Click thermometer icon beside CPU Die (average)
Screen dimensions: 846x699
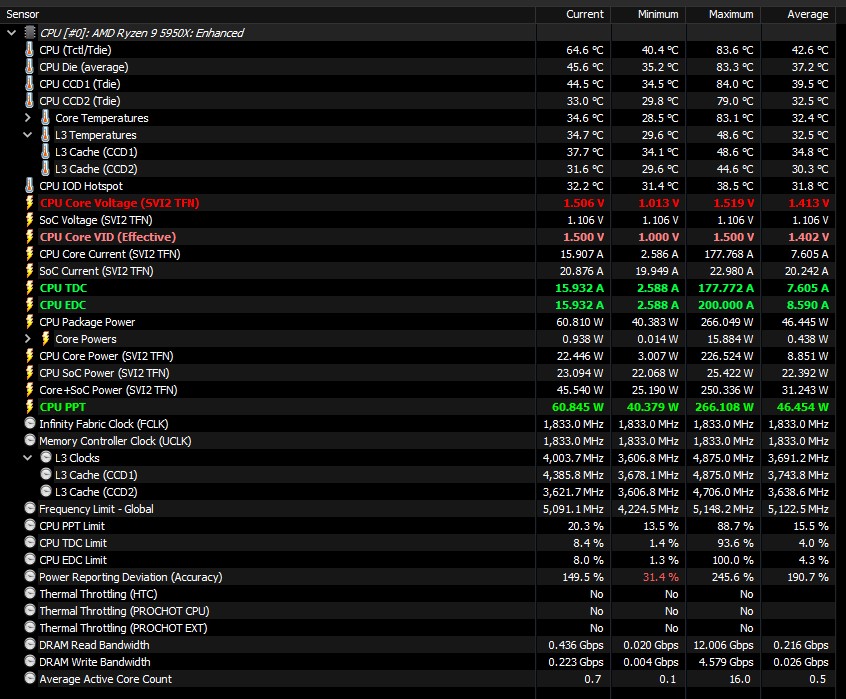coord(30,67)
